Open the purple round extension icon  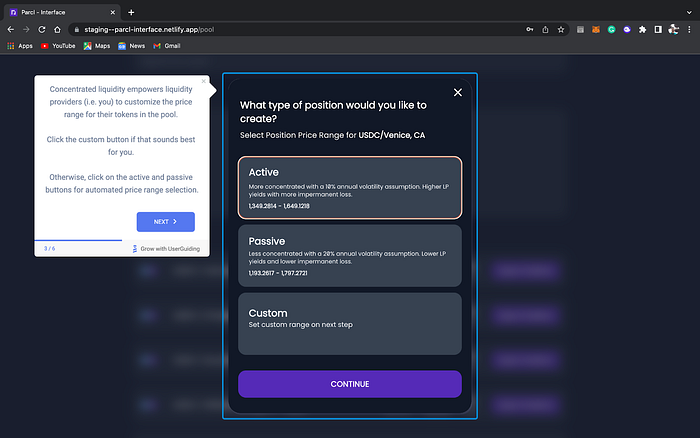[627, 29]
